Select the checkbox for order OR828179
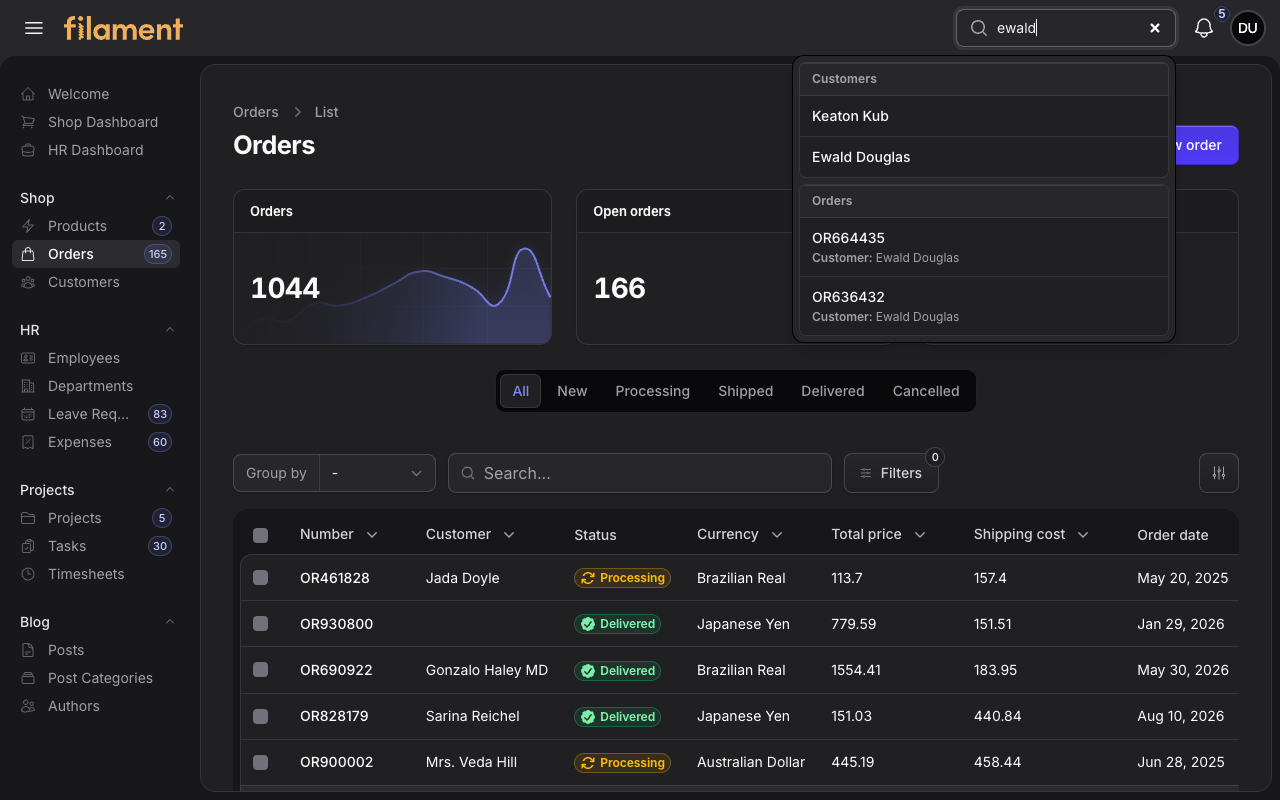 click(x=261, y=716)
